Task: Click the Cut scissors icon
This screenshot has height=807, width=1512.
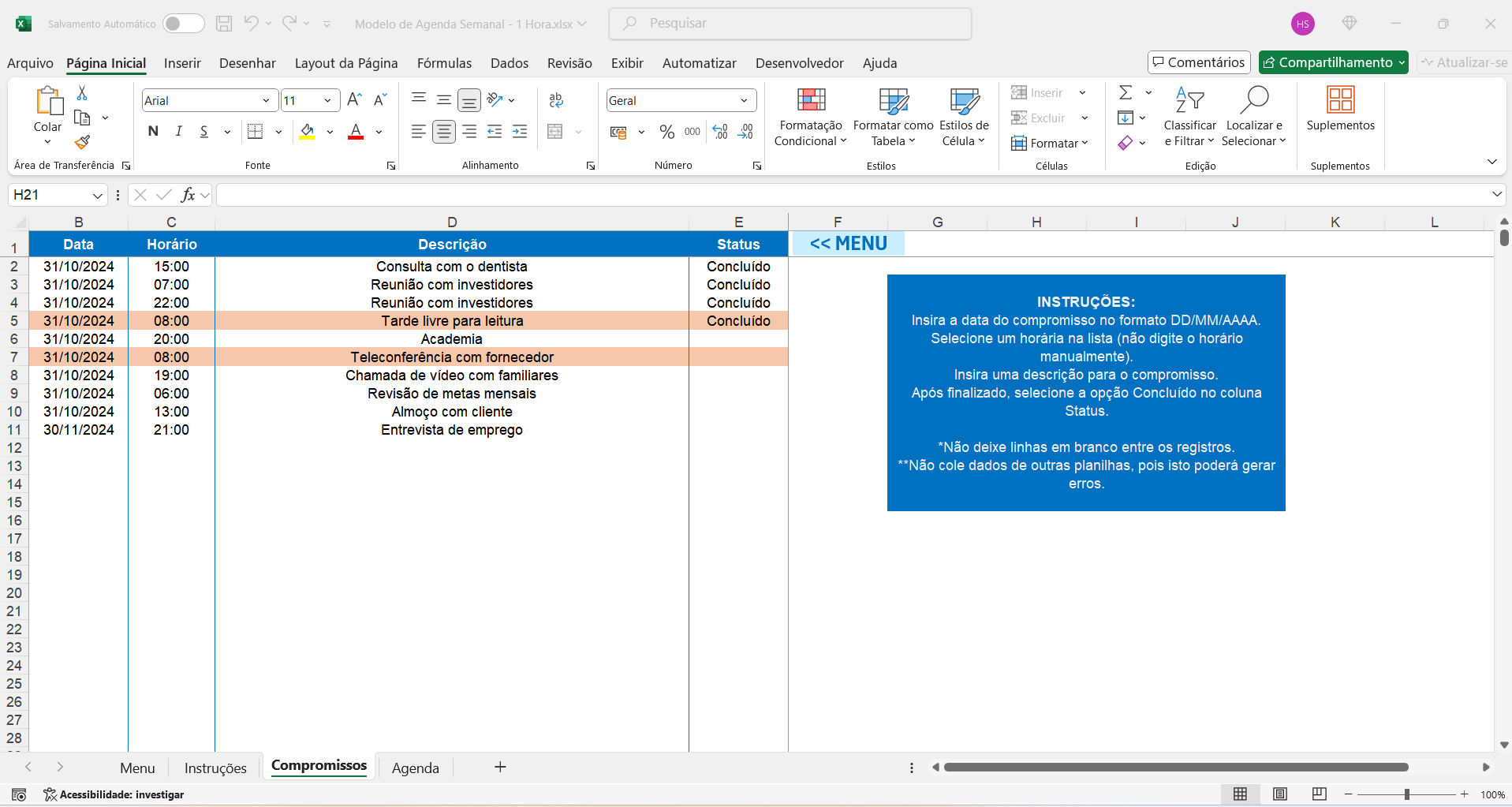Action: tap(82, 93)
